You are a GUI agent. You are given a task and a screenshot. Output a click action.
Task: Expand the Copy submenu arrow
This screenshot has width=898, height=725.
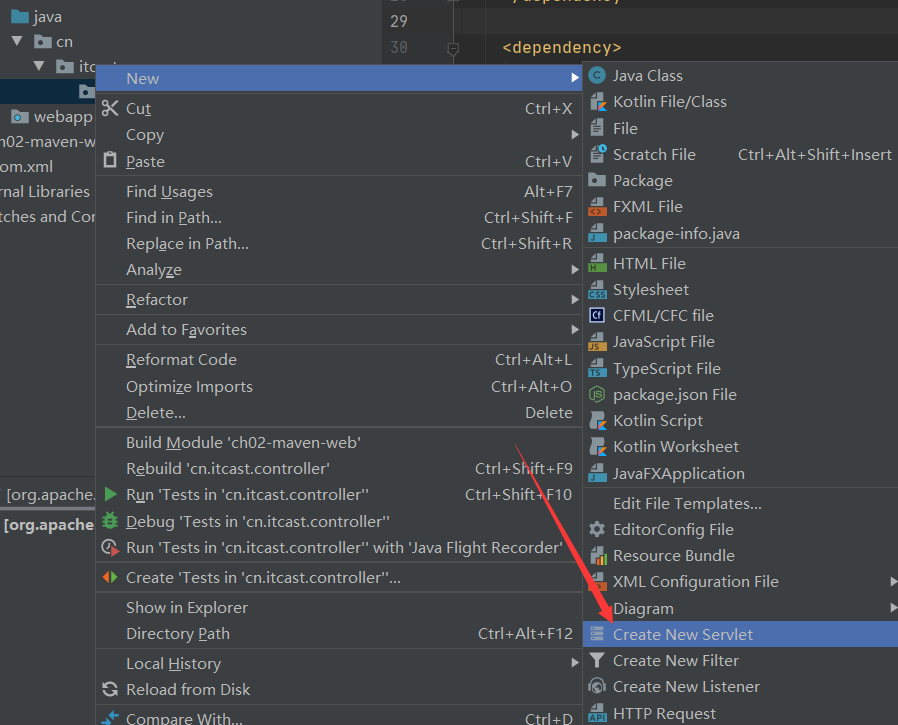click(x=574, y=135)
